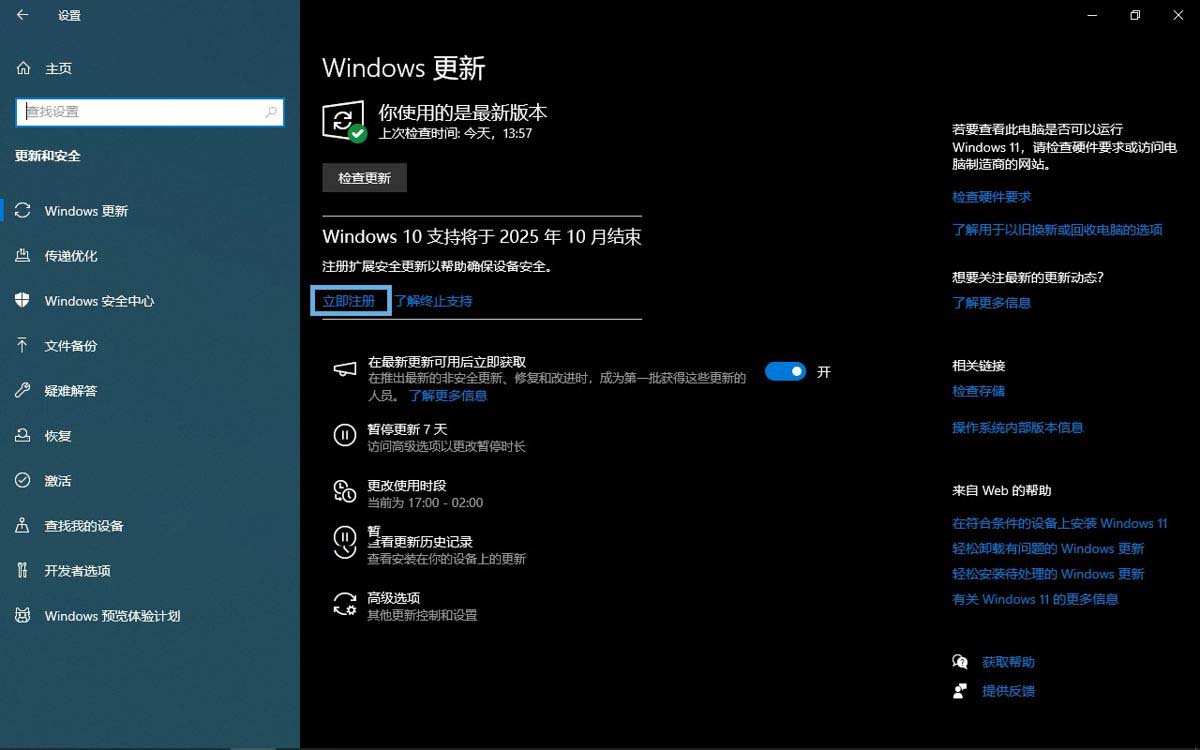Open the 检查硬件要求 link
1200x750 pixels.
[992, 197]
